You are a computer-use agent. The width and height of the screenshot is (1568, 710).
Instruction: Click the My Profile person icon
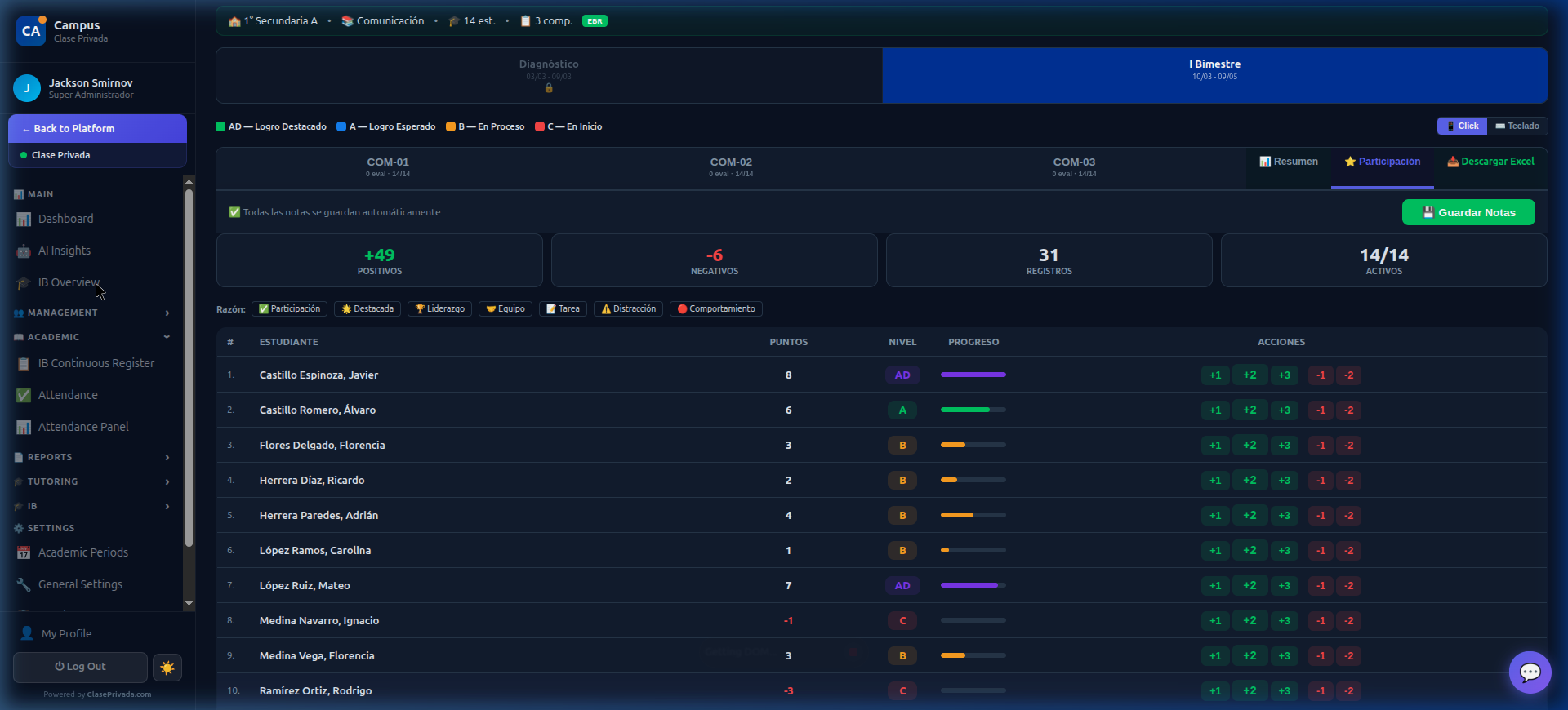(27, 633)
